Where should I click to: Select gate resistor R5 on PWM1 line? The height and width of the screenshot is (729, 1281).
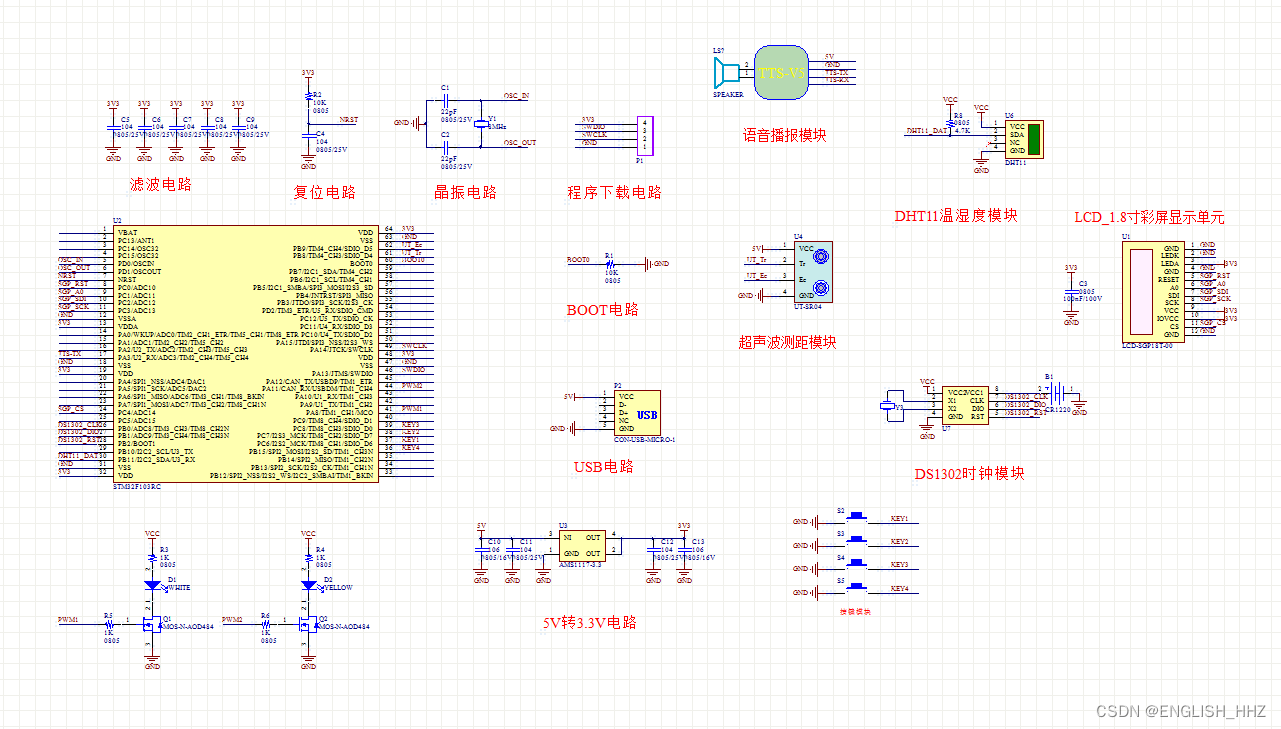click(x=109, y=623)
